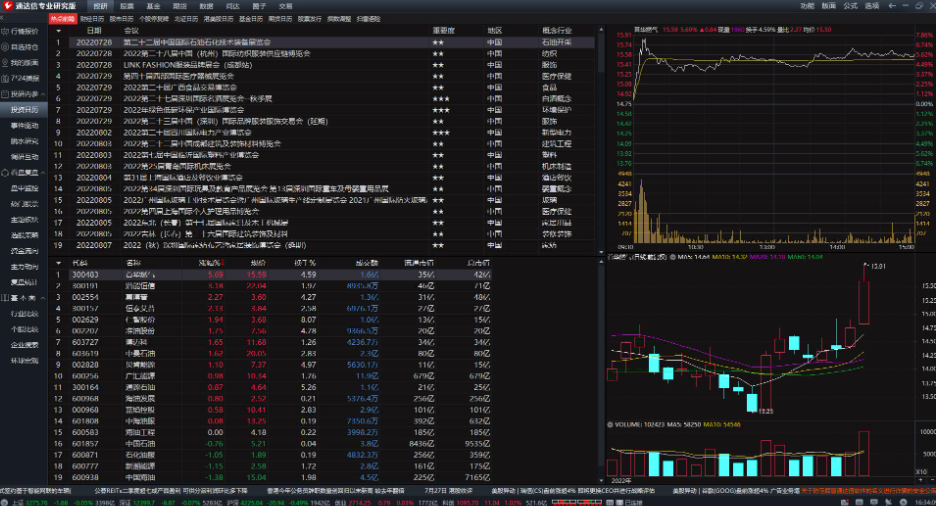Image resolution: width=936 pixels, height=506 pixels.
Task: Open the 公式 menu in the title bar
Action: click(x=850, y=6)
